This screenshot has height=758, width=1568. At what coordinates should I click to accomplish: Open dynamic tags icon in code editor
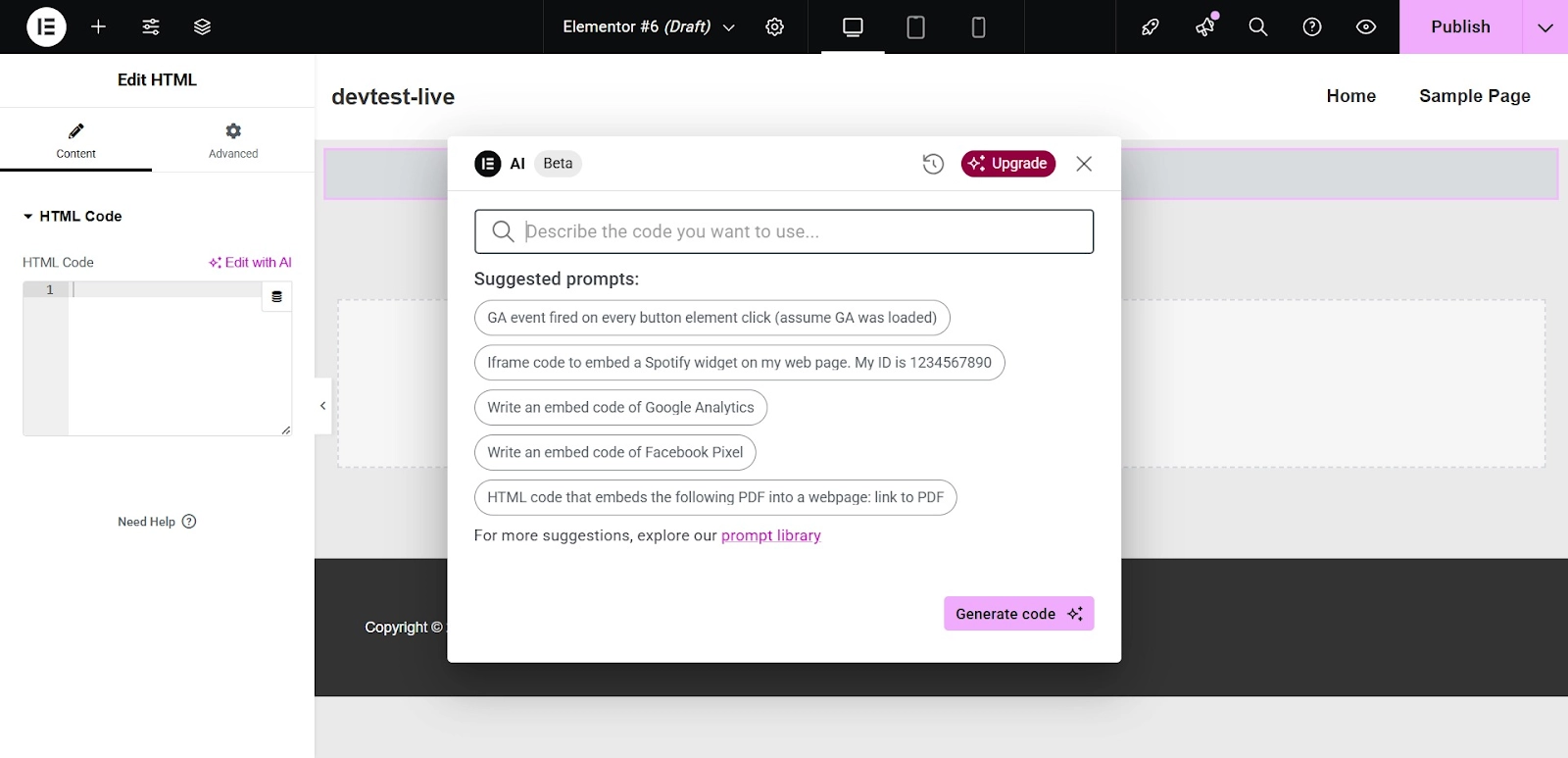point(276,296)
